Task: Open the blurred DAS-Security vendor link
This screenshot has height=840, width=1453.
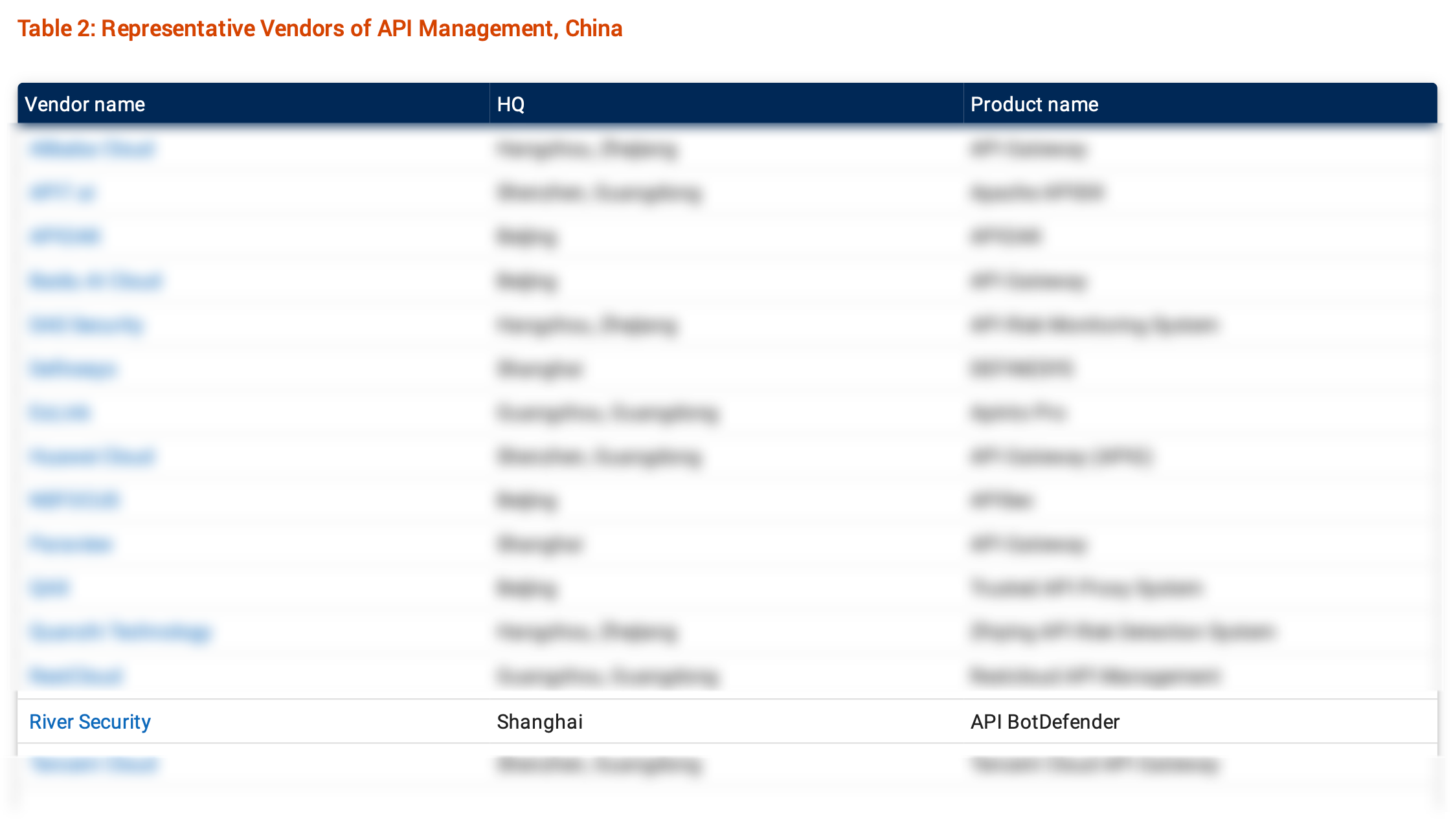Action: (86, 325)
